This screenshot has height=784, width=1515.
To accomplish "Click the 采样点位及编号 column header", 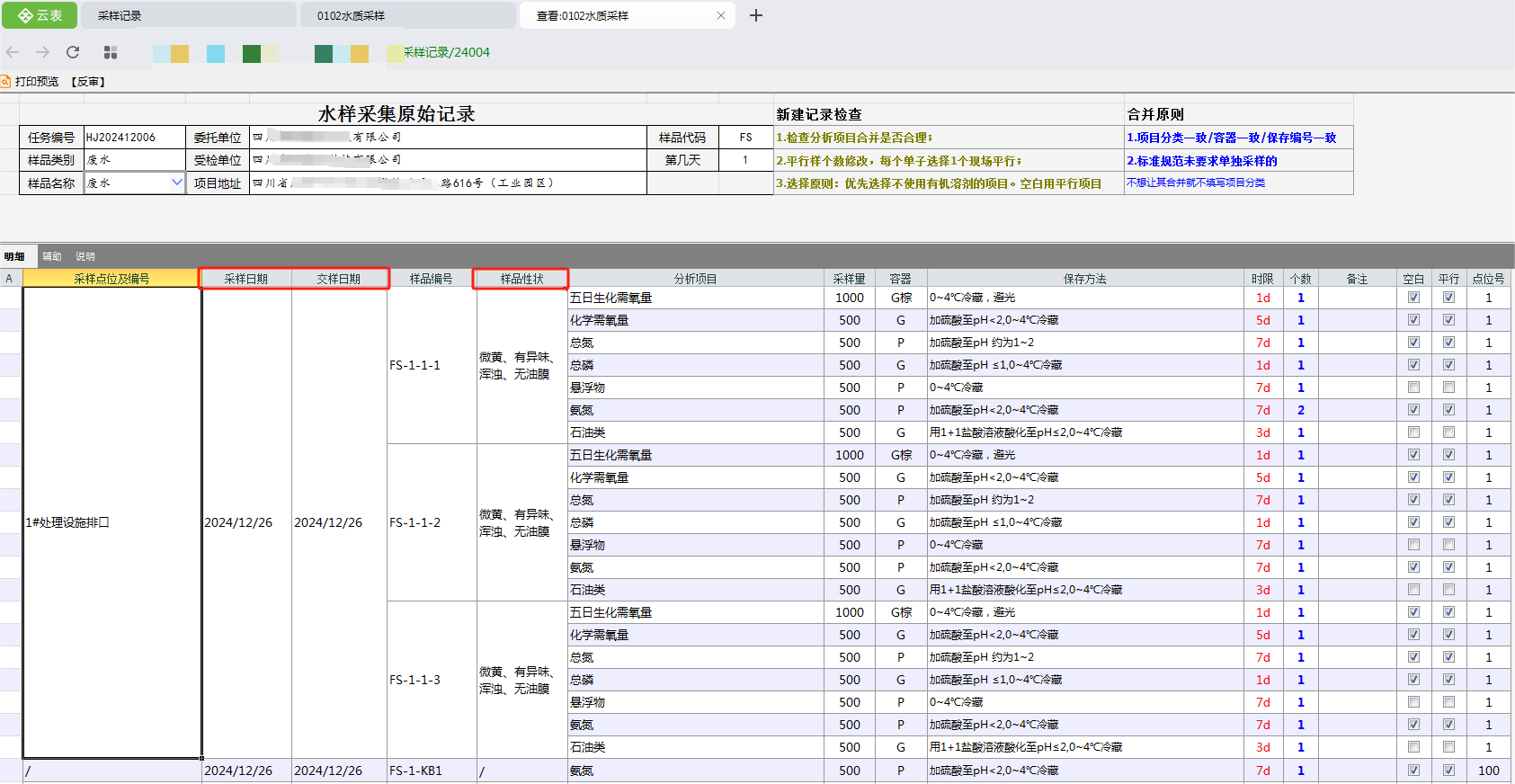I will 111,279.
